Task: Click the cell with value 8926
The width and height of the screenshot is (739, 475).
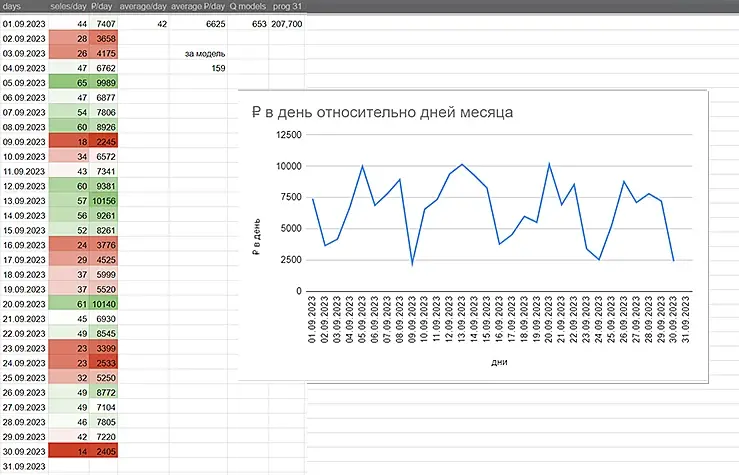Action: tap(104, 127)
